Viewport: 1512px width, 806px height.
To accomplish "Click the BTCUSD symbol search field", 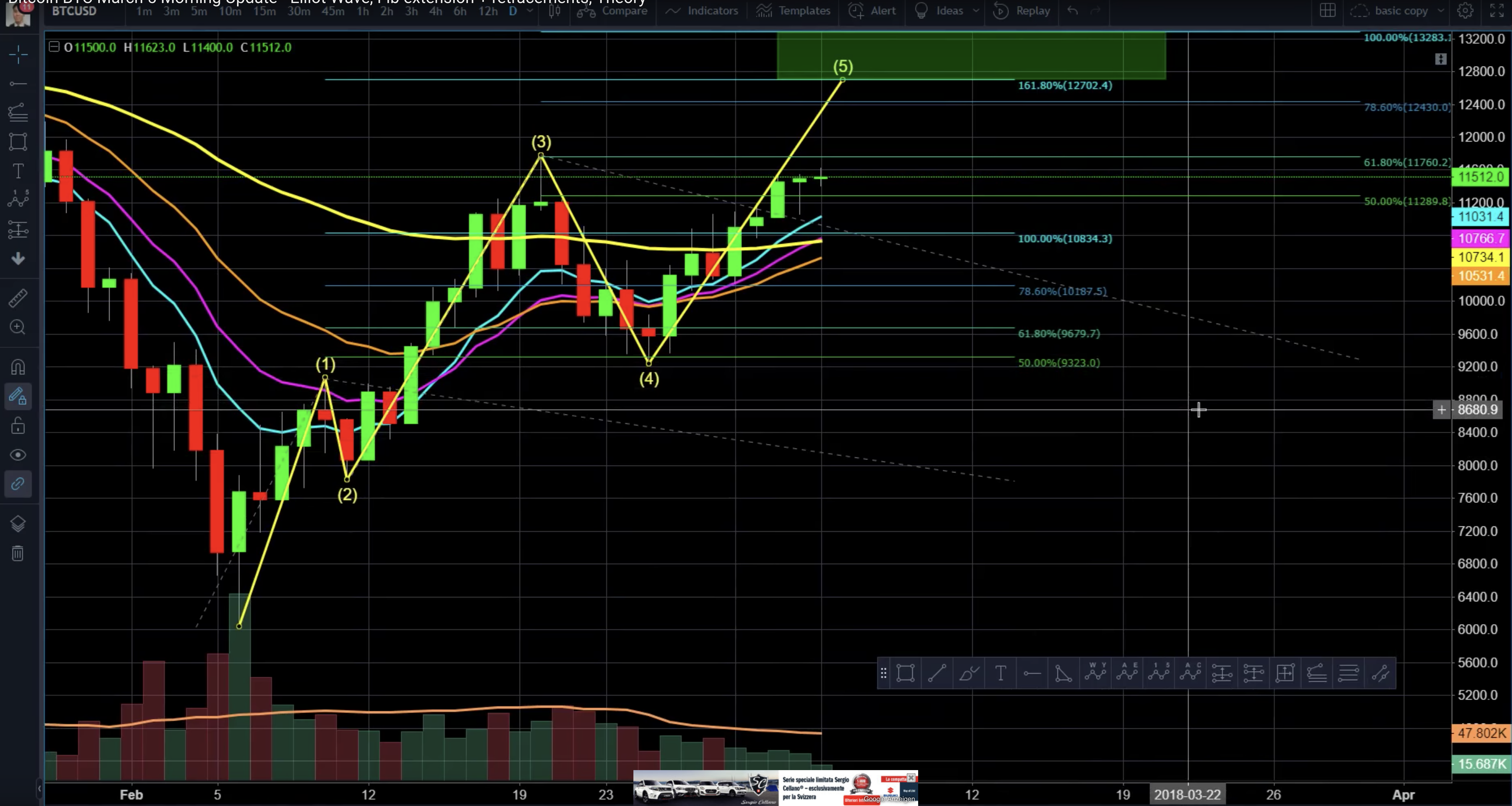I will [75, 11].
